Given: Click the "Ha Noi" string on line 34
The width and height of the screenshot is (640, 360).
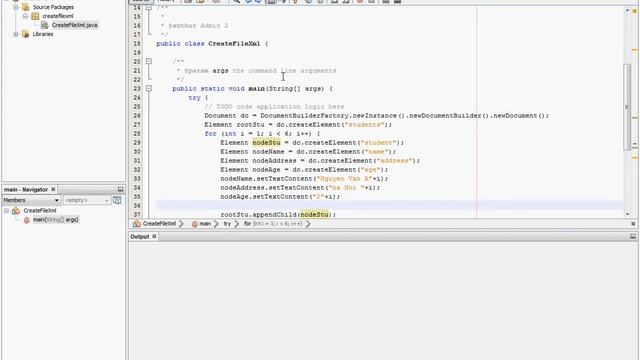Looking at the screenshot, I should pos(346,187).
